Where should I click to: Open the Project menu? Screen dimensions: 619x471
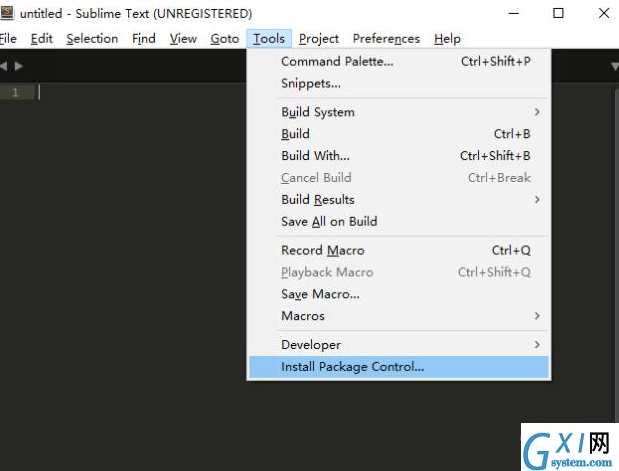pos(319,39)
